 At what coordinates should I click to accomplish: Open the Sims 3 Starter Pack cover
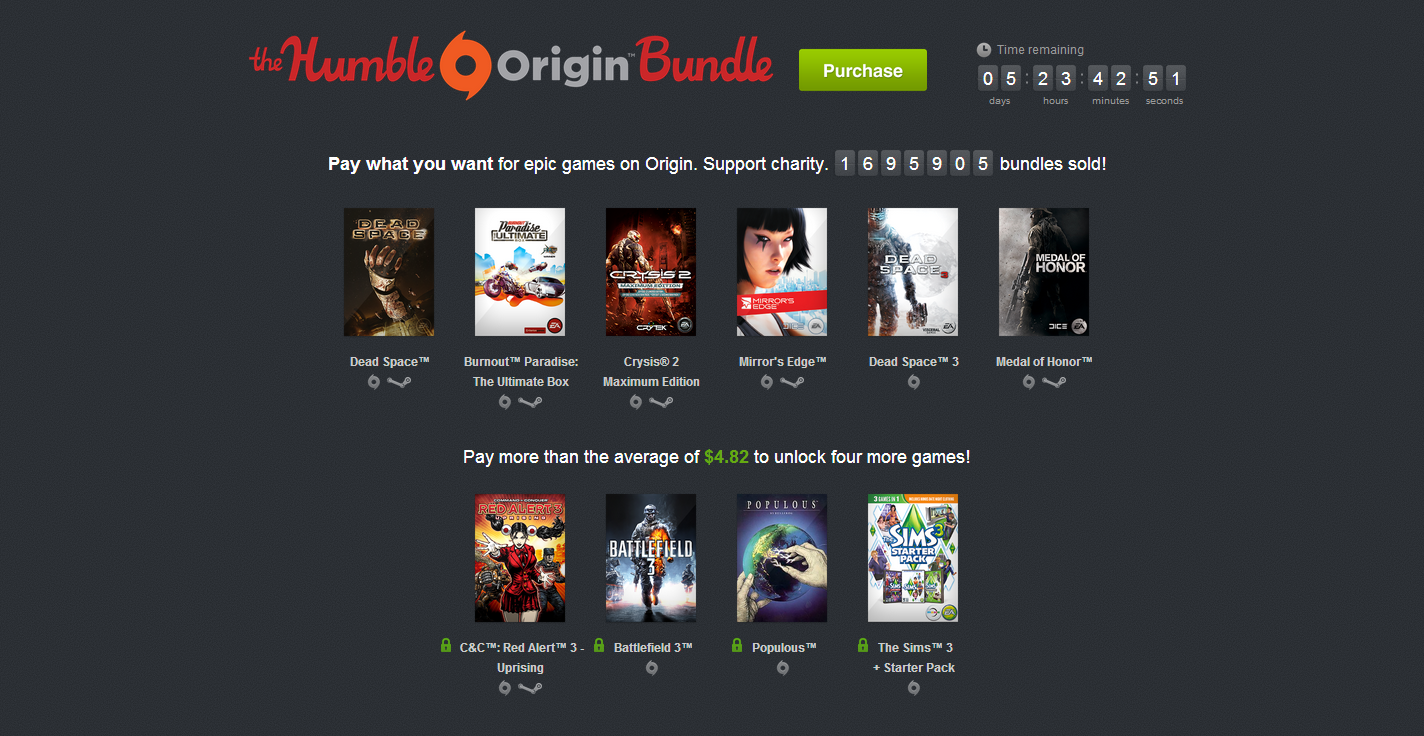point(913,558)
